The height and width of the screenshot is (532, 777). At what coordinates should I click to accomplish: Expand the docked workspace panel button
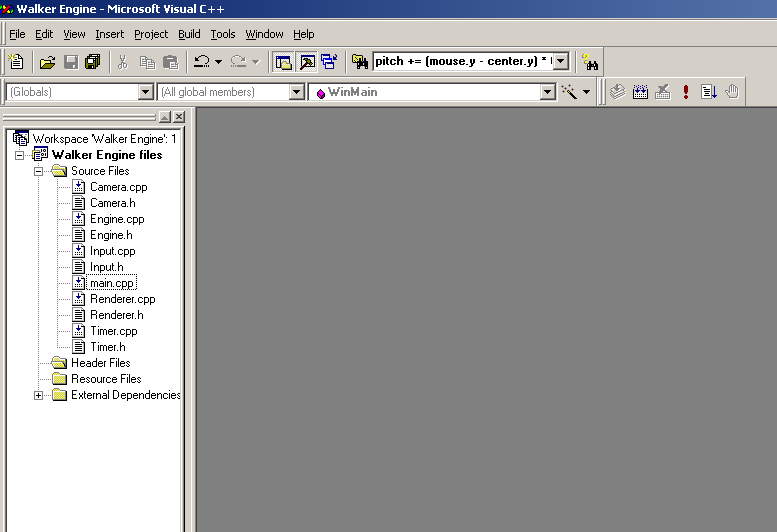[165, 117]
